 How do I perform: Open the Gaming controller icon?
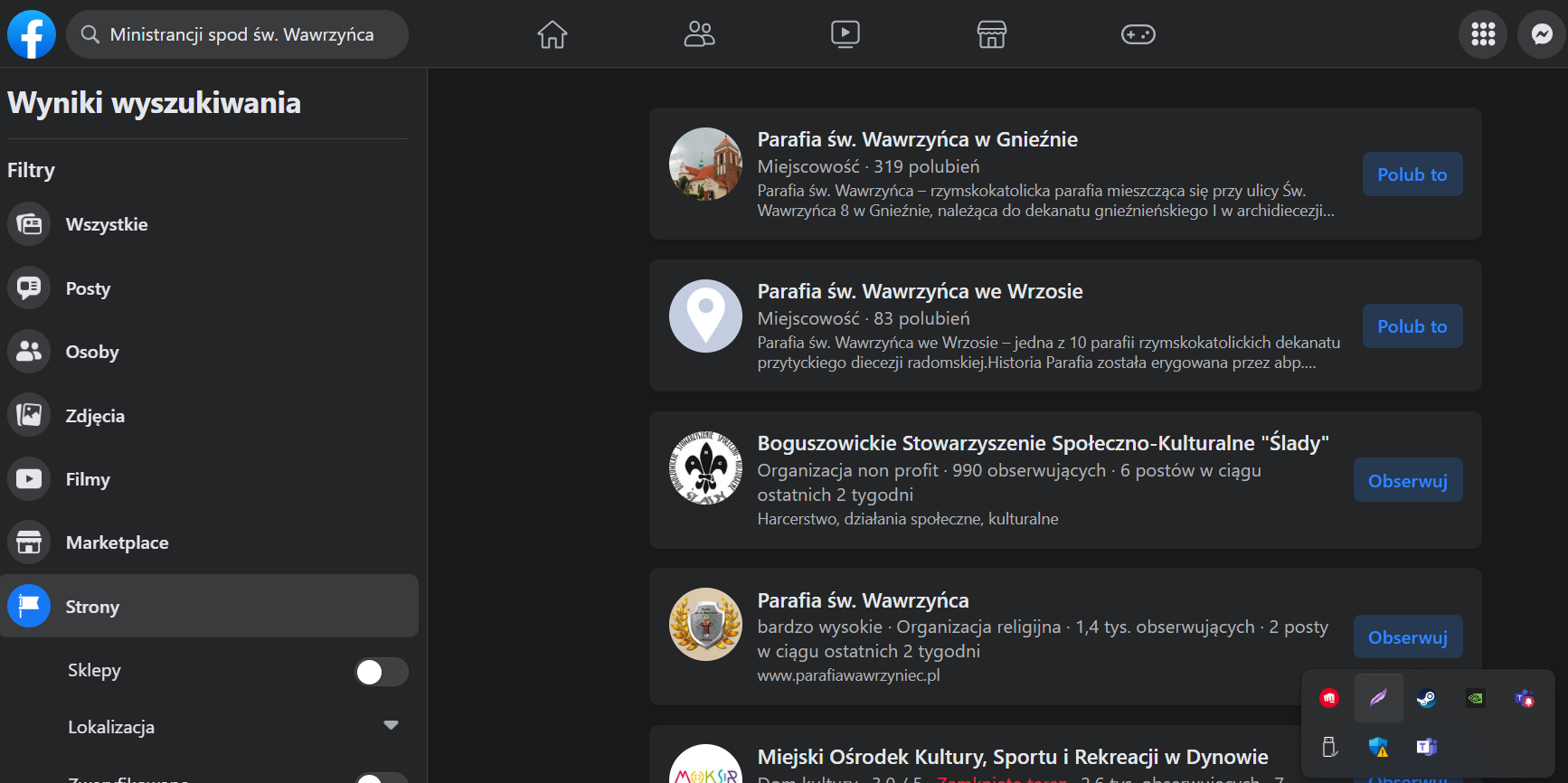coord(1138,34)
